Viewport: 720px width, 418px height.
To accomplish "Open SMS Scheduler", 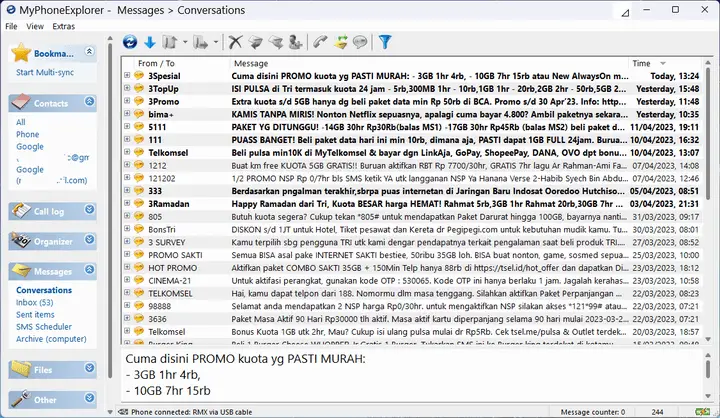I will coord(44,327).
